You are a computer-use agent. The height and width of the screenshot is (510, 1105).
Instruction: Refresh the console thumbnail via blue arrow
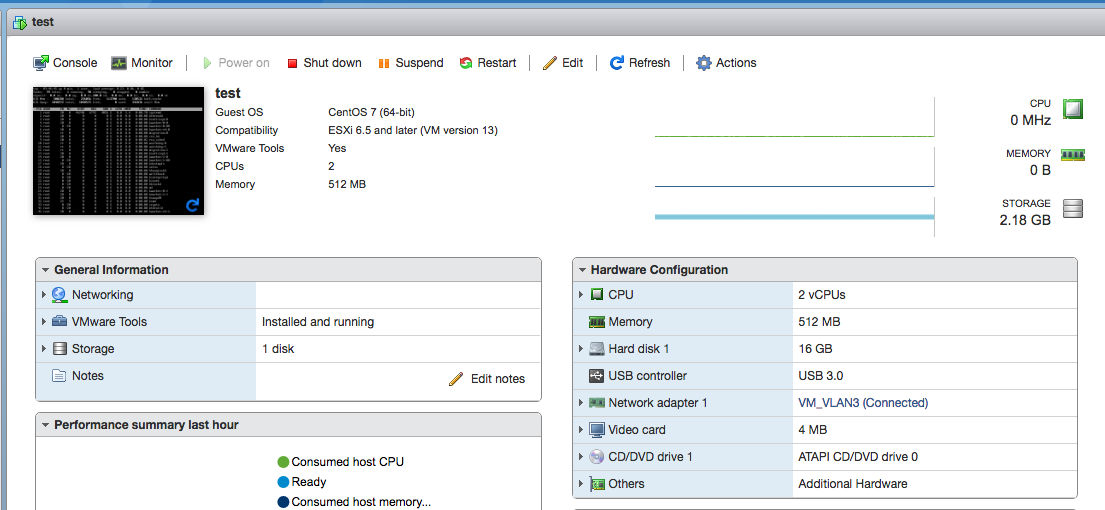pyautogui.click(x=192, y=205)
